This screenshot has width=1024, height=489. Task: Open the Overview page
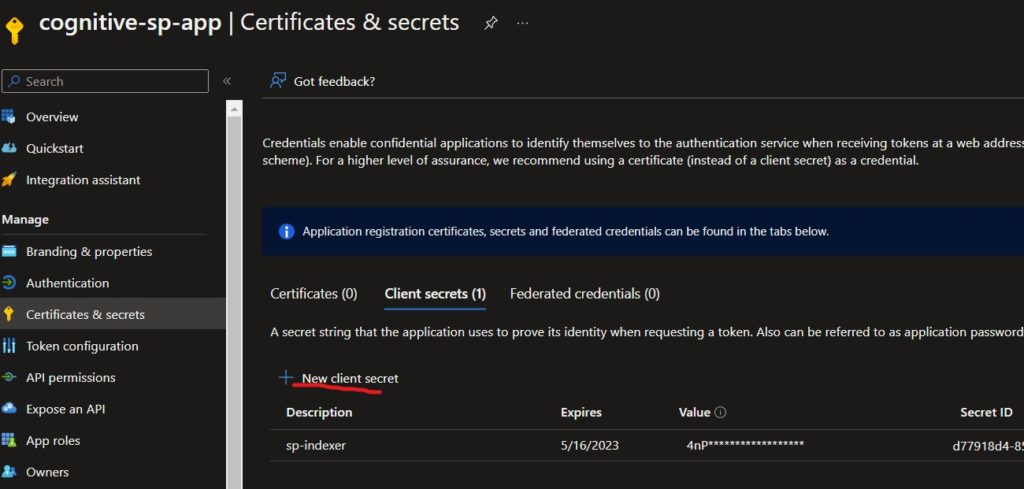(52, 117)
